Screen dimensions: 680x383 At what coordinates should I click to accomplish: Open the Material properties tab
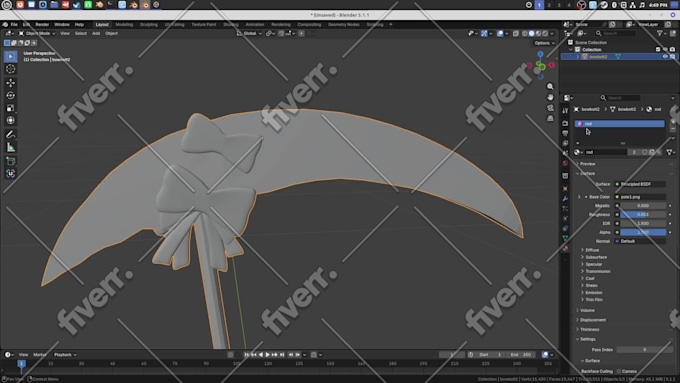(565, 248)
